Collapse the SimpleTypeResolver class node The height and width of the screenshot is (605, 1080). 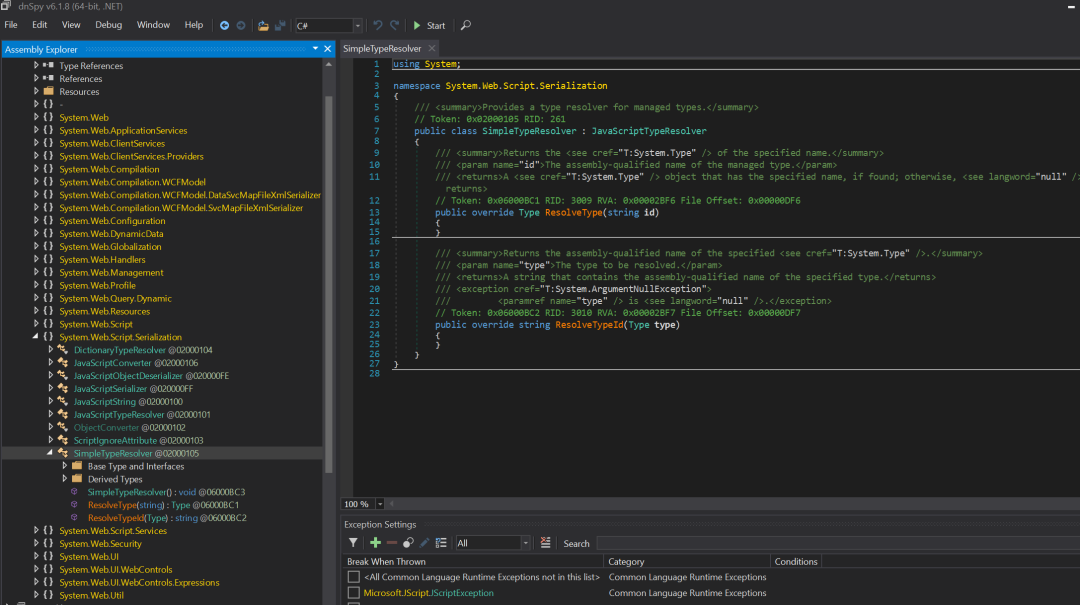tap(50, 453)
